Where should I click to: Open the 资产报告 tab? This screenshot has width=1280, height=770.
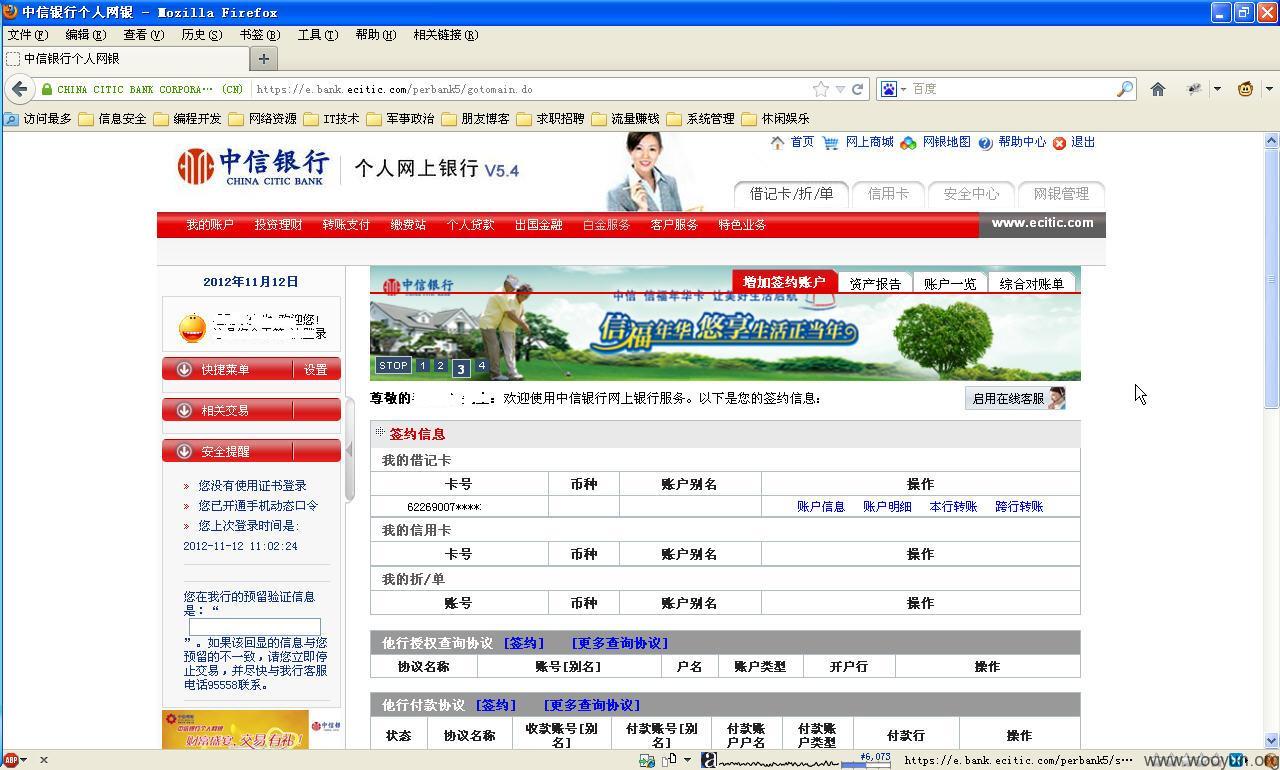pyautogui.click(x=875, y=283)
